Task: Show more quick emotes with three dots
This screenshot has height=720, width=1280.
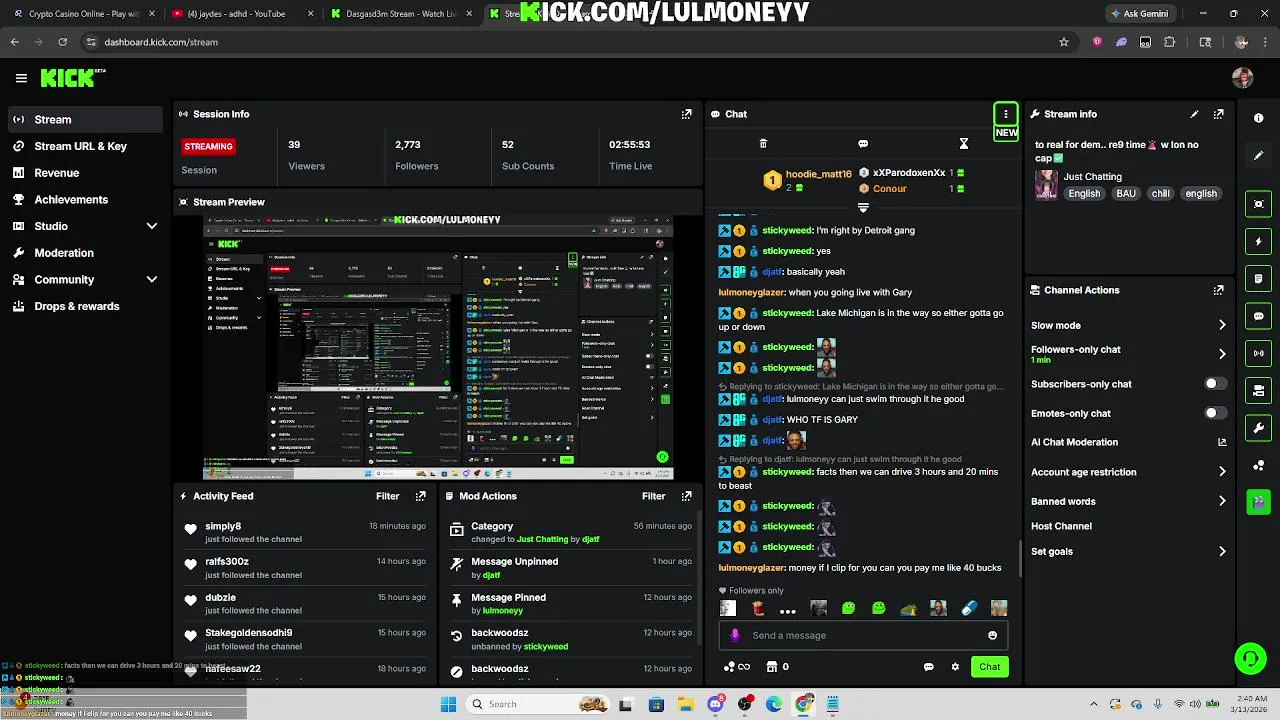Action: 788,610
